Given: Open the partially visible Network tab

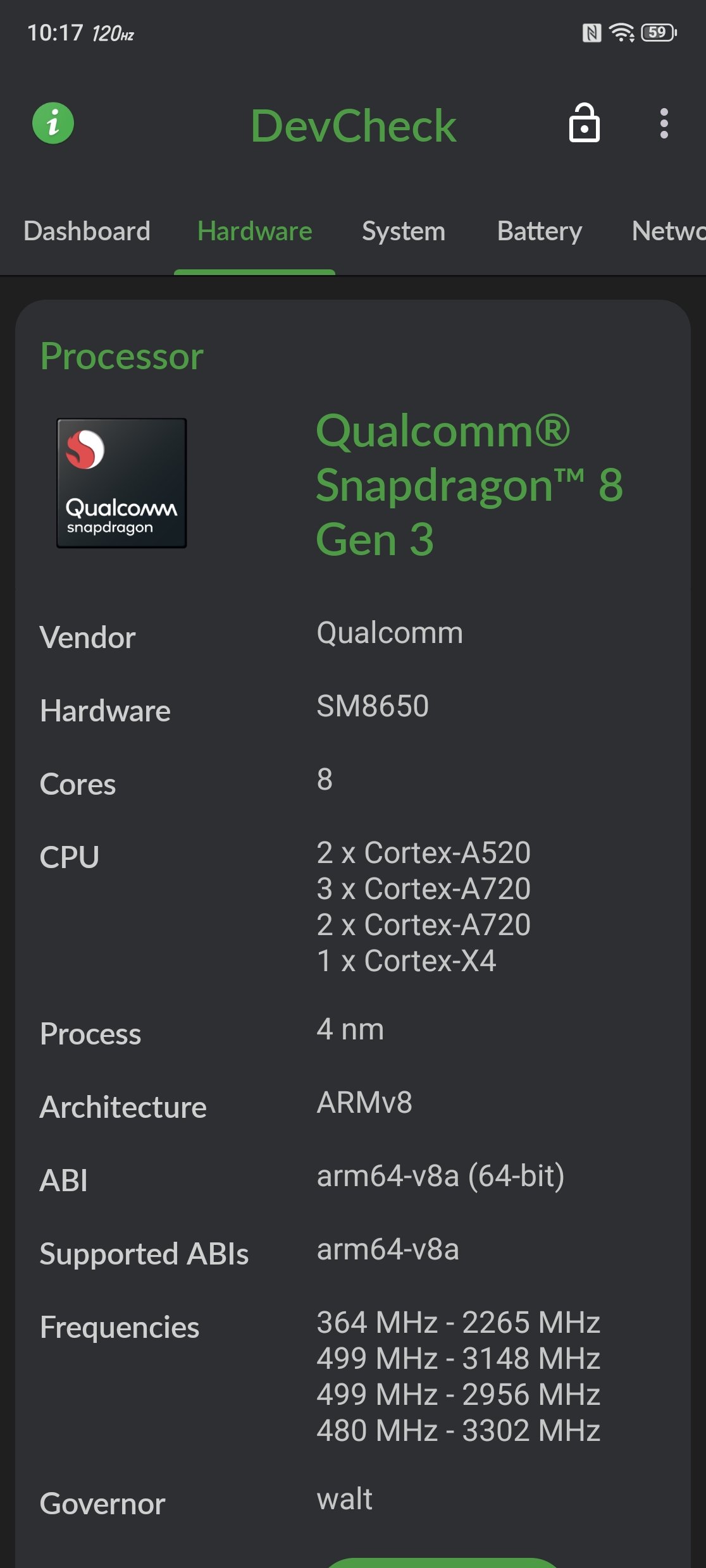Looking at the screenshot, I should [x=668, y=231].
